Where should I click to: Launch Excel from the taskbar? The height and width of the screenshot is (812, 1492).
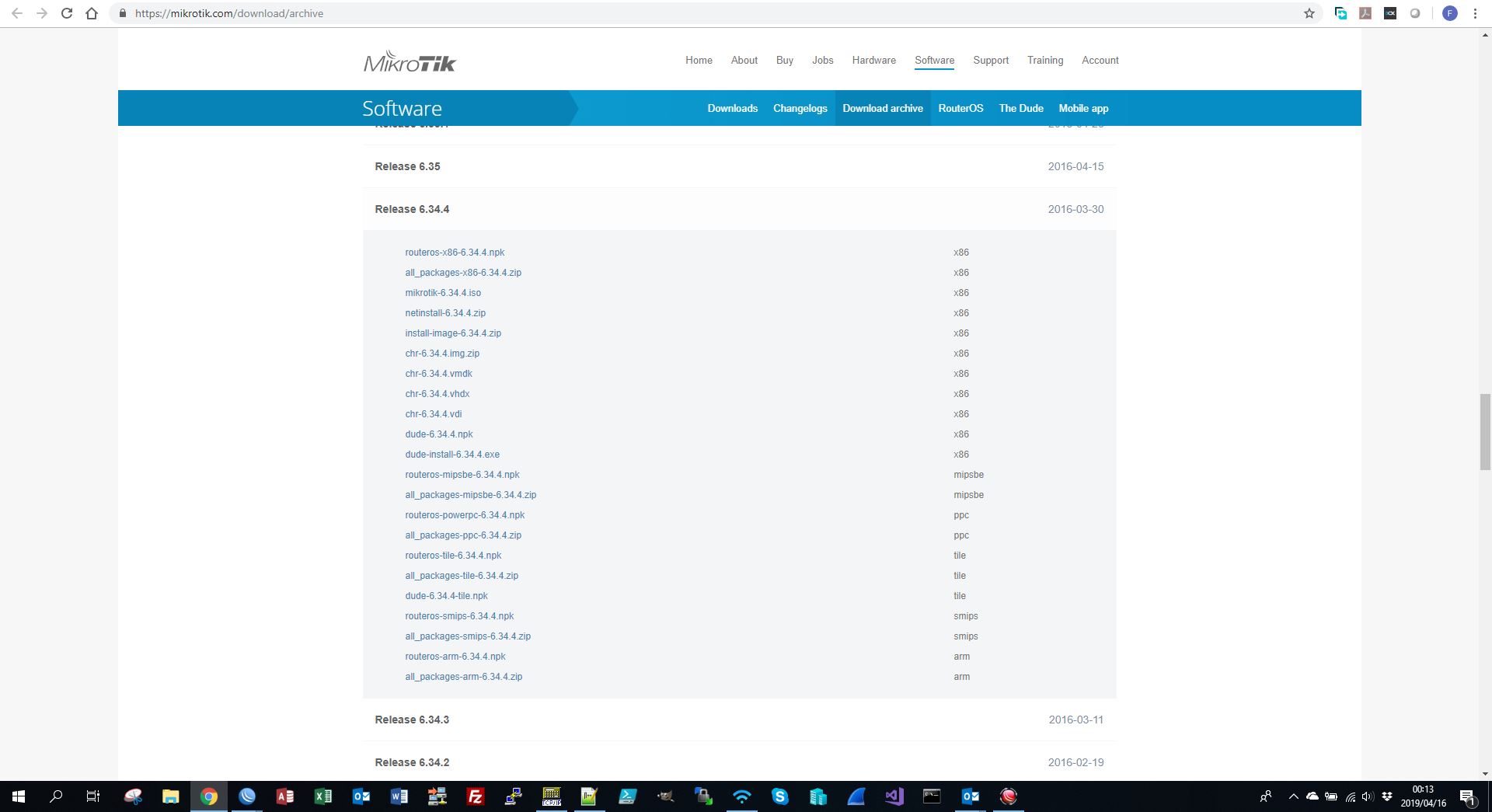coord(322,796)
